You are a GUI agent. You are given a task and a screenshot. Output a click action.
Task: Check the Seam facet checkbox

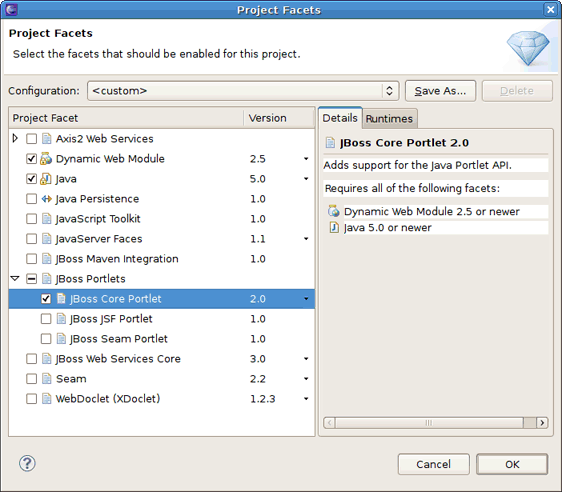coord(32,379)
